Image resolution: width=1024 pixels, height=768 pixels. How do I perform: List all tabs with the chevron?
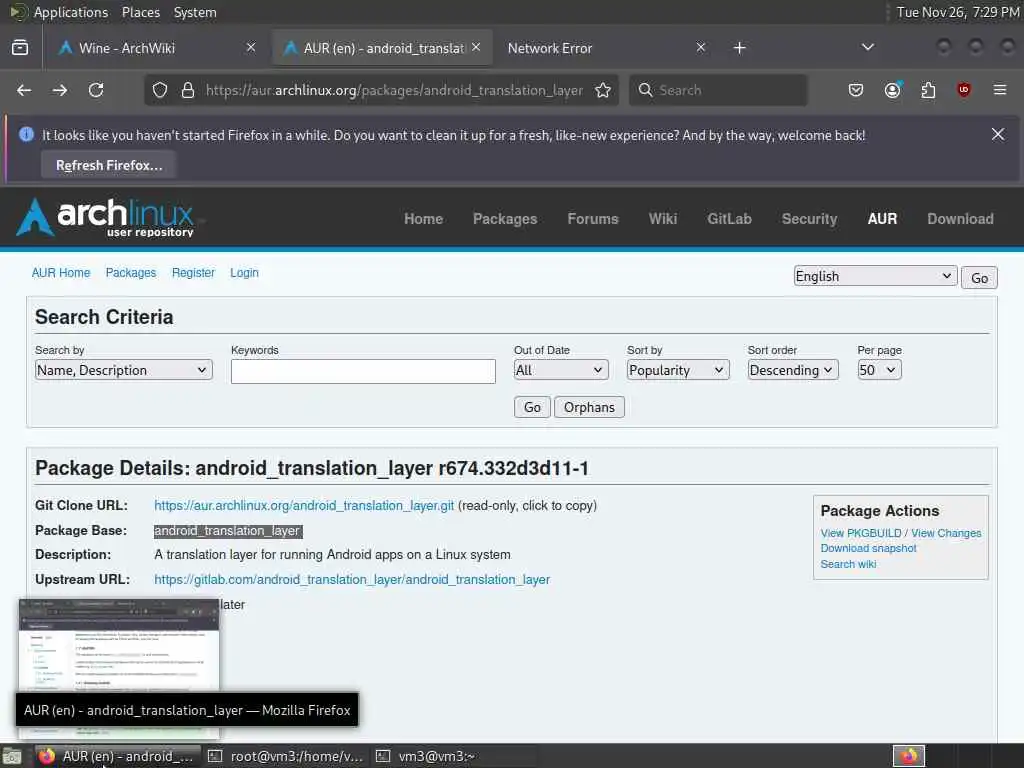[868, 48]
